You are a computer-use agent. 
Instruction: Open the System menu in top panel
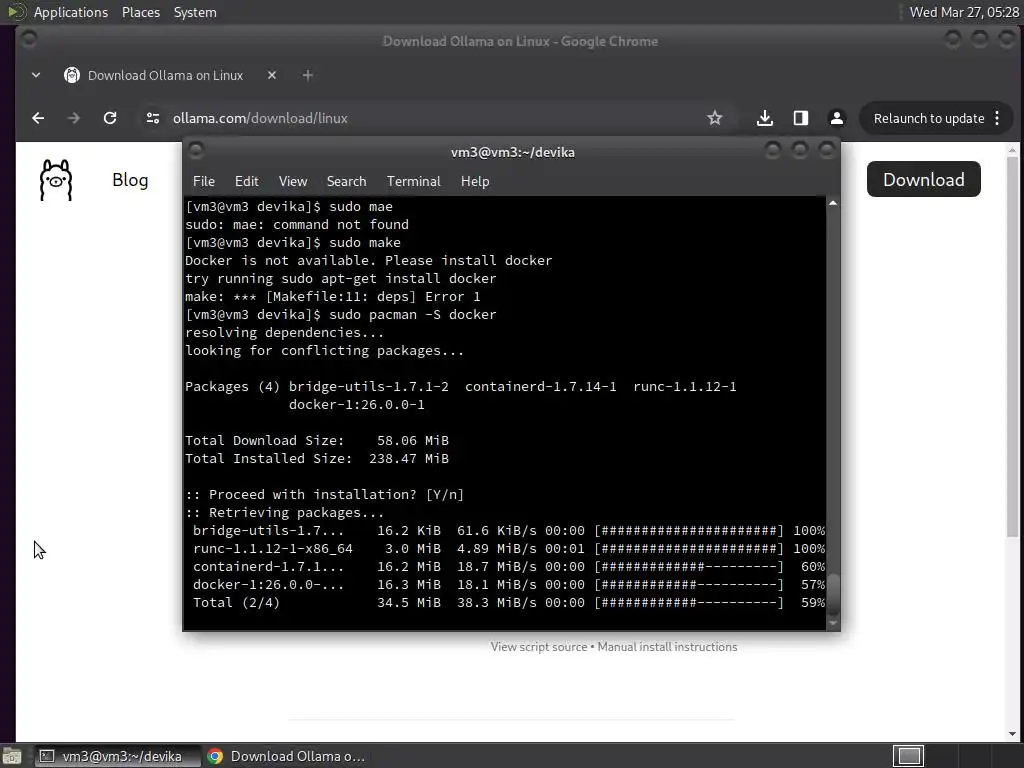coord(195,12)
